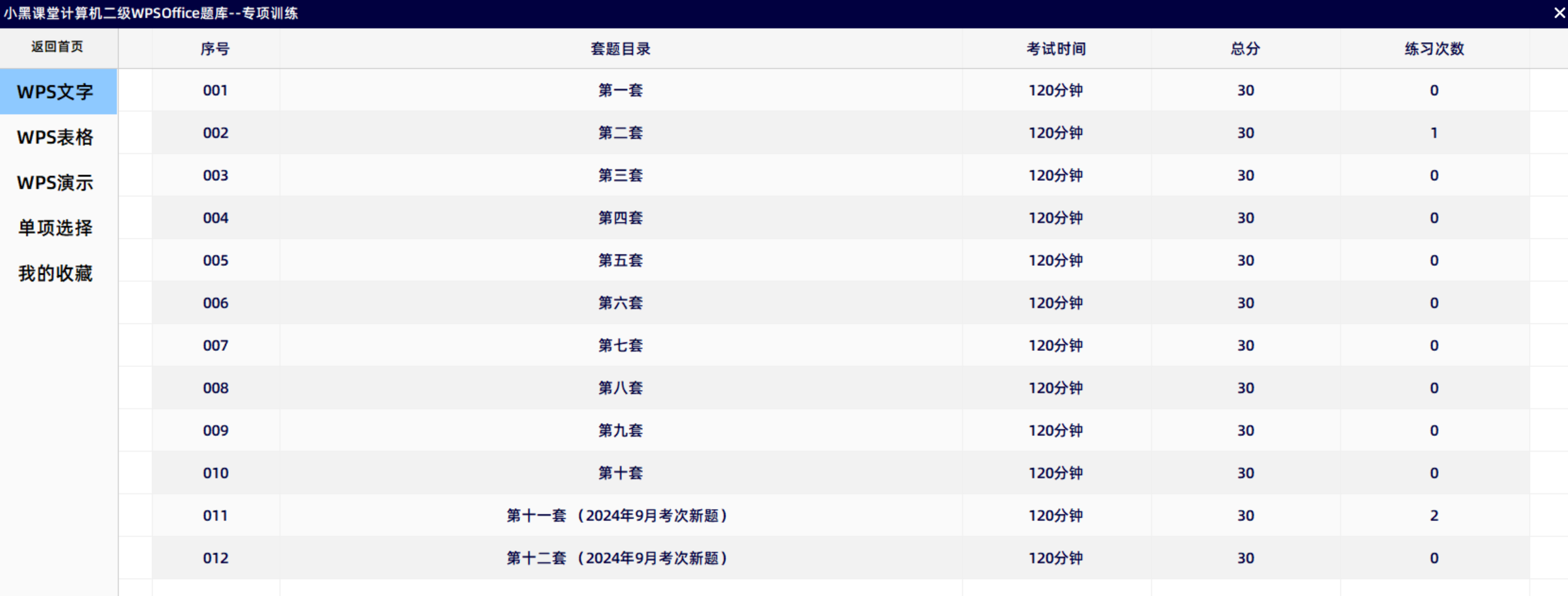This screenshot has width=1568, height=596.
Task: Click the score 30 in row 003
Action: pyautogui.click(x=1245, y=175)
